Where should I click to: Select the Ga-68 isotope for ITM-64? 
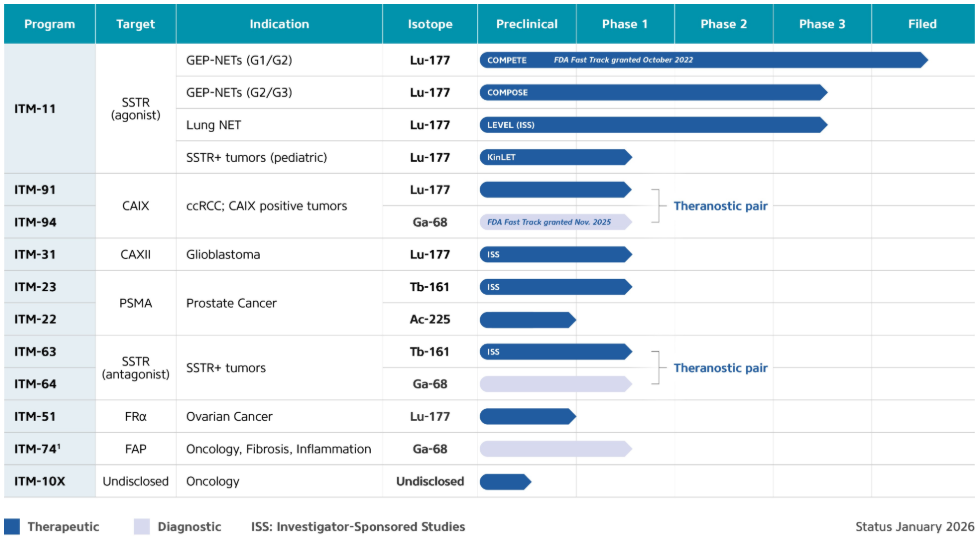(430, 384)
